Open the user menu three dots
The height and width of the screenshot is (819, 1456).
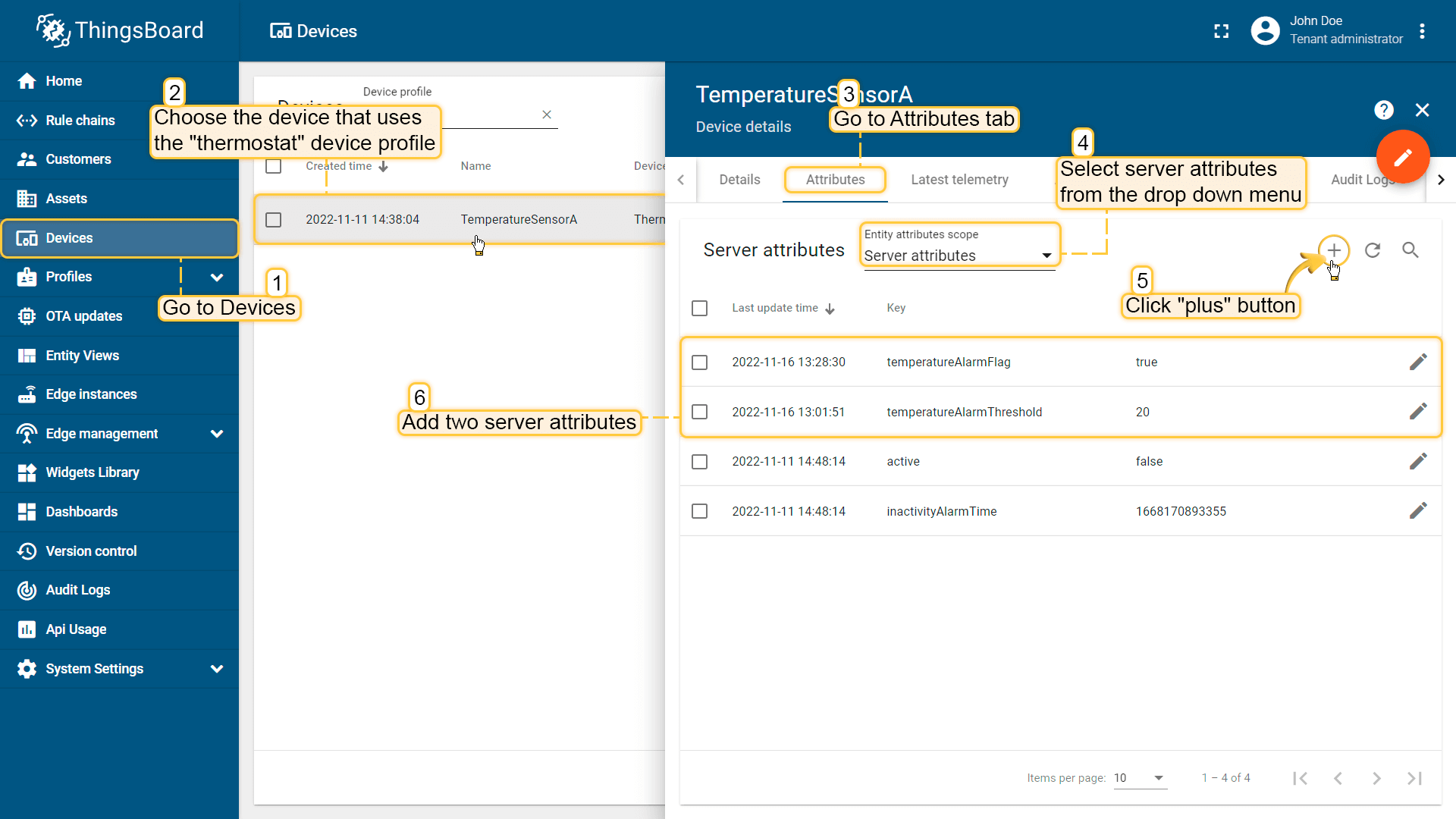[x=1422, y=31]
